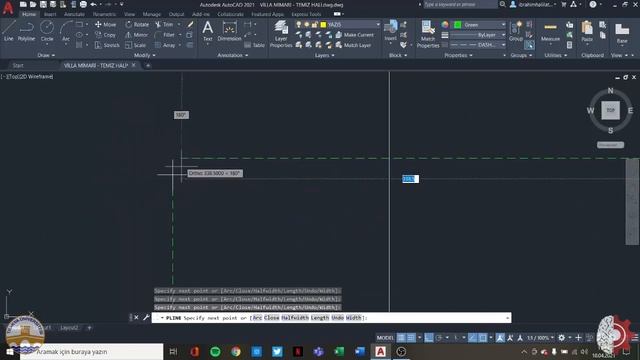Click the search magnifier icon in title bar
Screen dimensions: 640x360
[x=502, y=4]
